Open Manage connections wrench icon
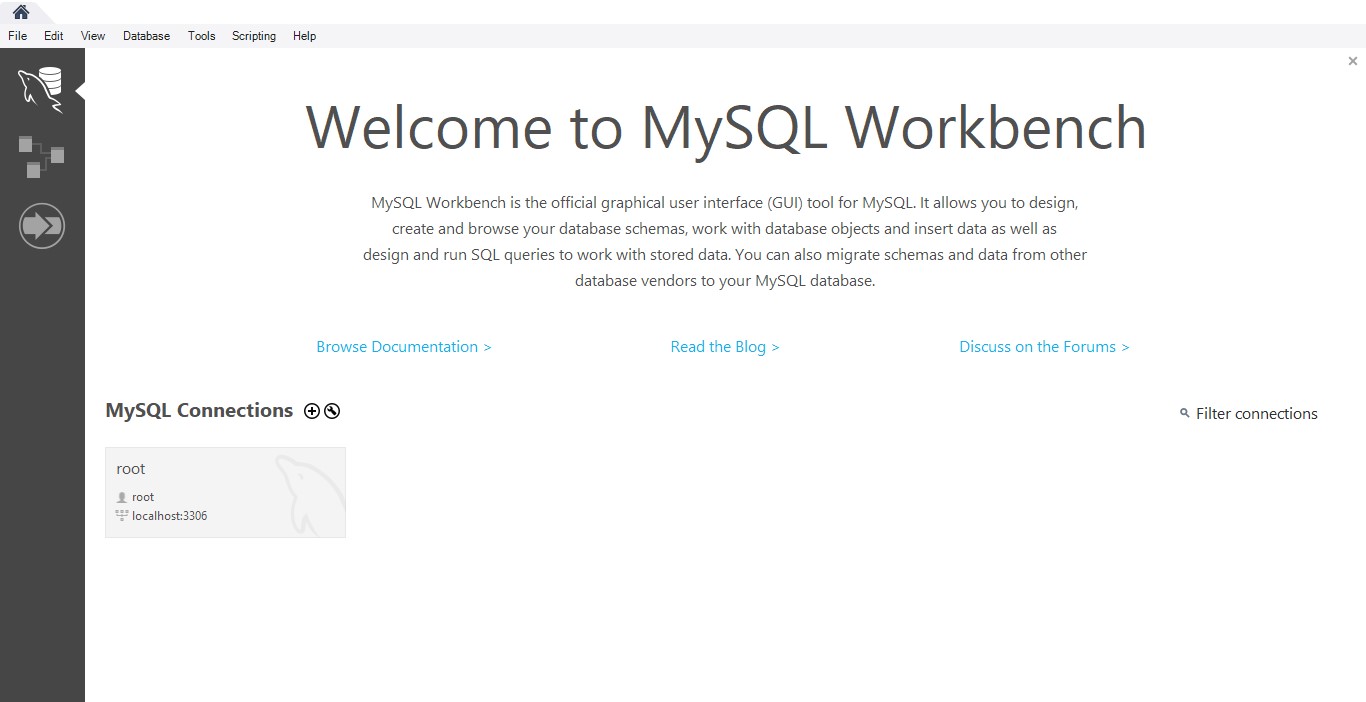1366x702 pixels. (x=332, y=411)
